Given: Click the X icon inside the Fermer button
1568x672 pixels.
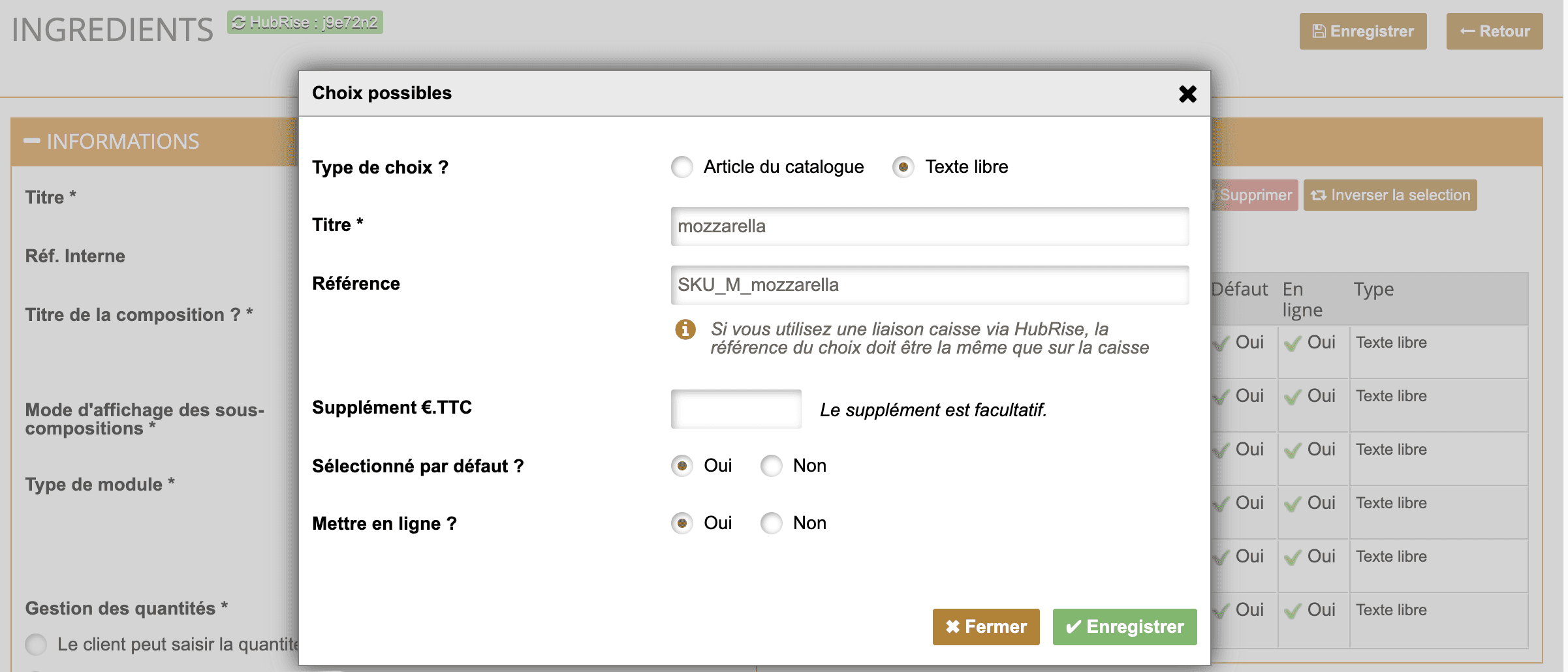Looking at the screenshot, I should (954, 626).
